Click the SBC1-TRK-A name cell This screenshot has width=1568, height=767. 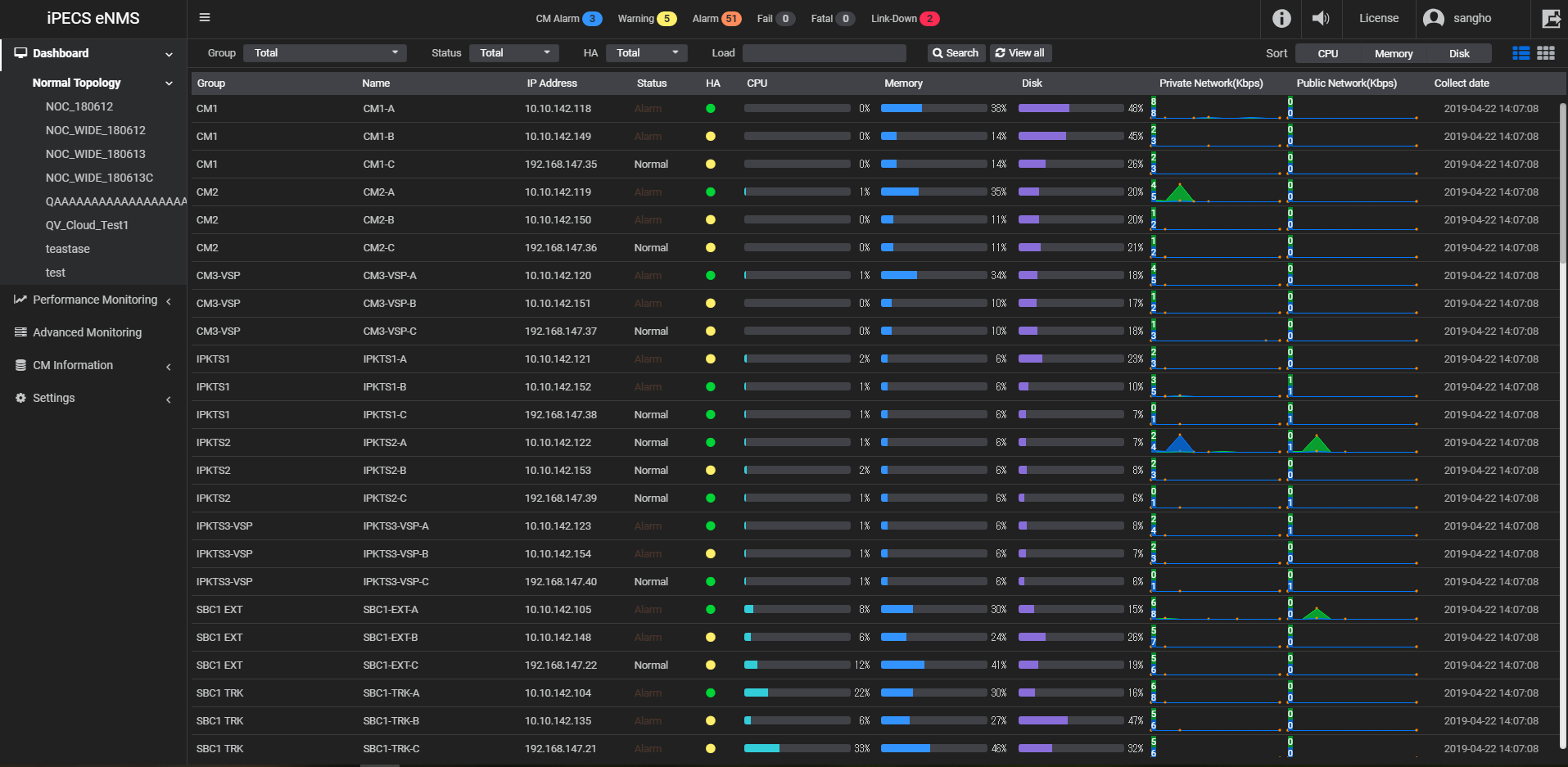coord(391,693)
